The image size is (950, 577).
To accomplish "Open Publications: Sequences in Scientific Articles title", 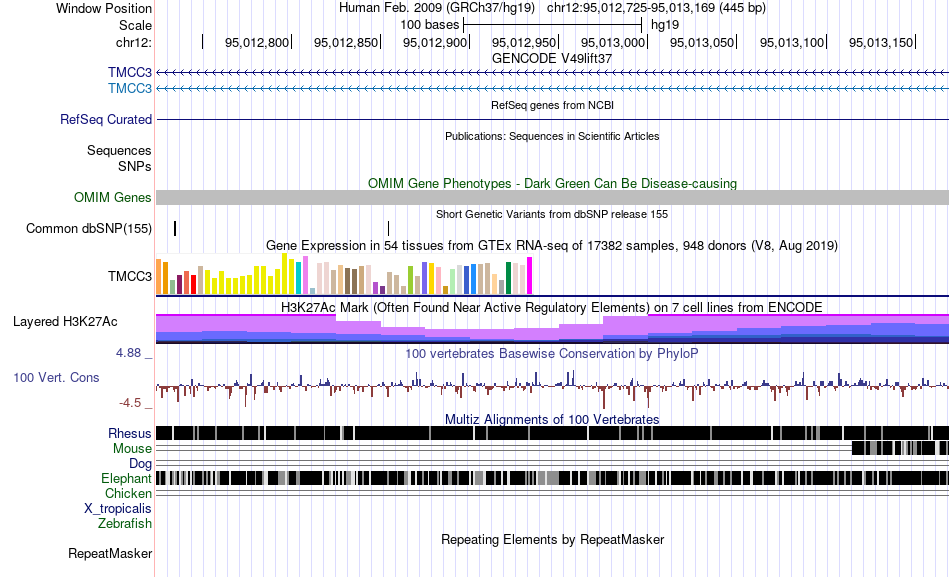I will tap(552, 136).
